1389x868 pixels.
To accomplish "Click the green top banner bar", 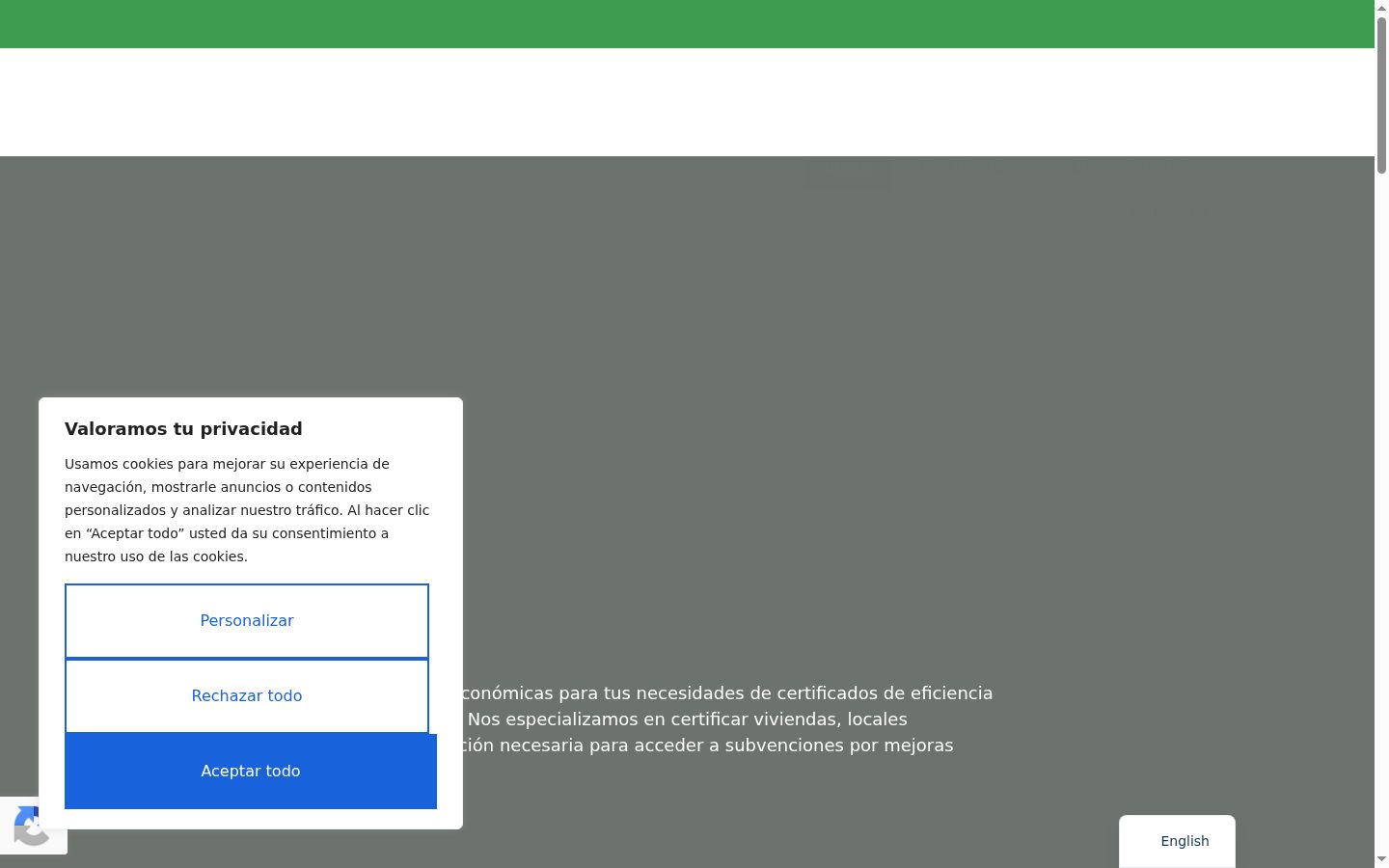I will 687,24.
